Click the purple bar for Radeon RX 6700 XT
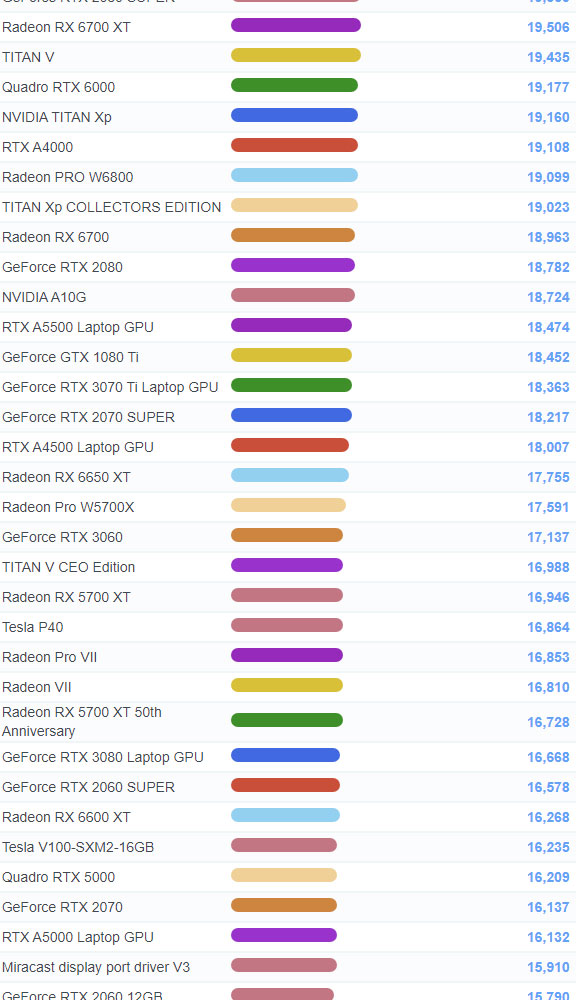Viewport: 576px width, 1000px height. 296,26
